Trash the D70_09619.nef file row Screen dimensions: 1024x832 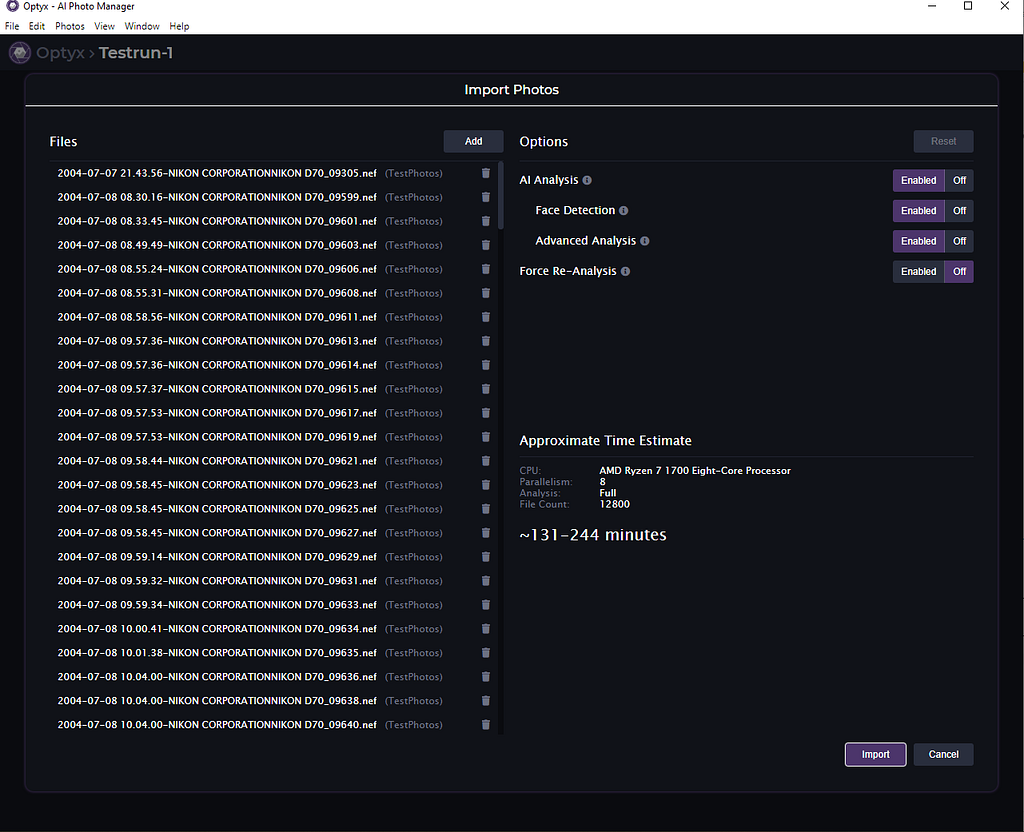[485, 437]
